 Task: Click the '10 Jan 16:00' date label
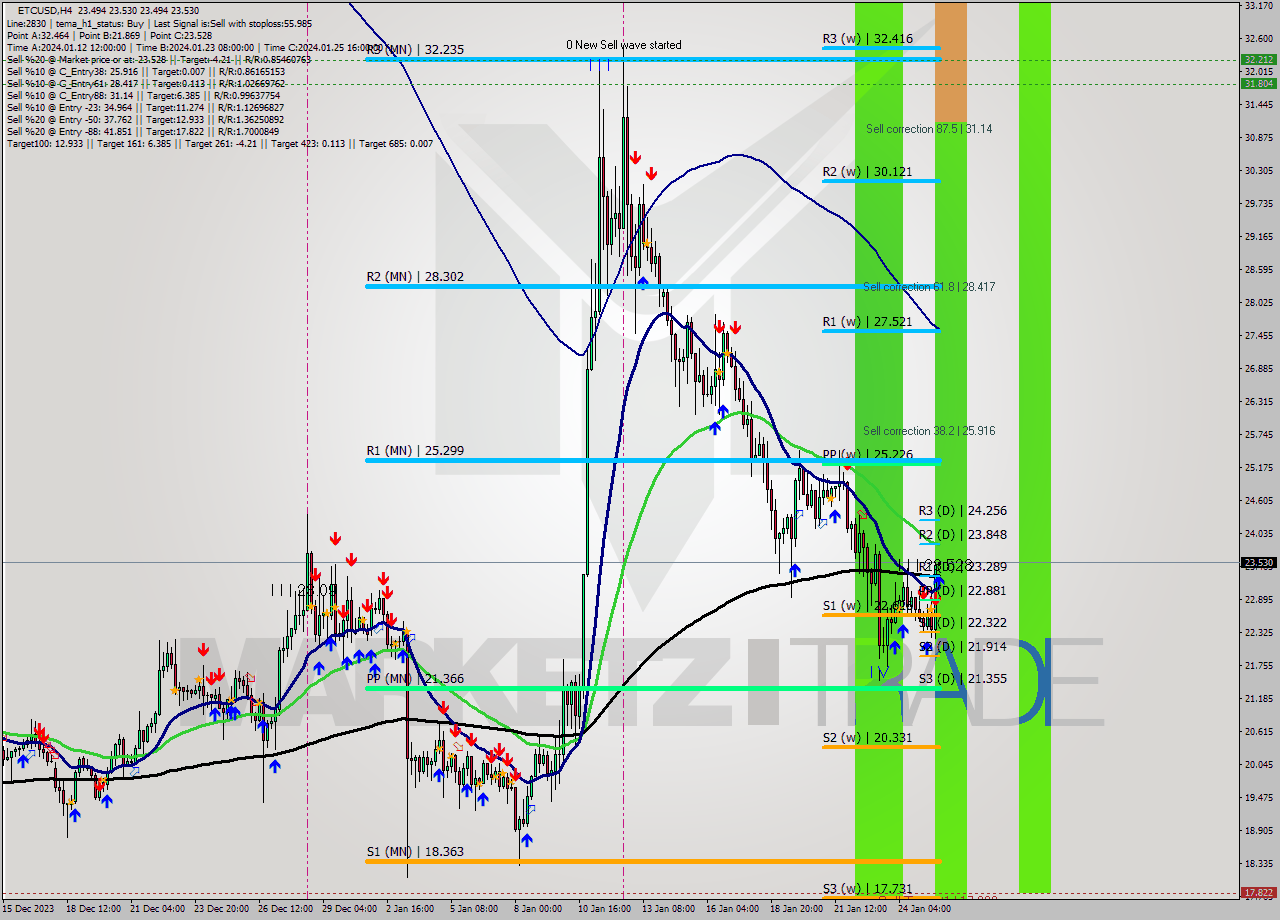(x=603, y=909)
